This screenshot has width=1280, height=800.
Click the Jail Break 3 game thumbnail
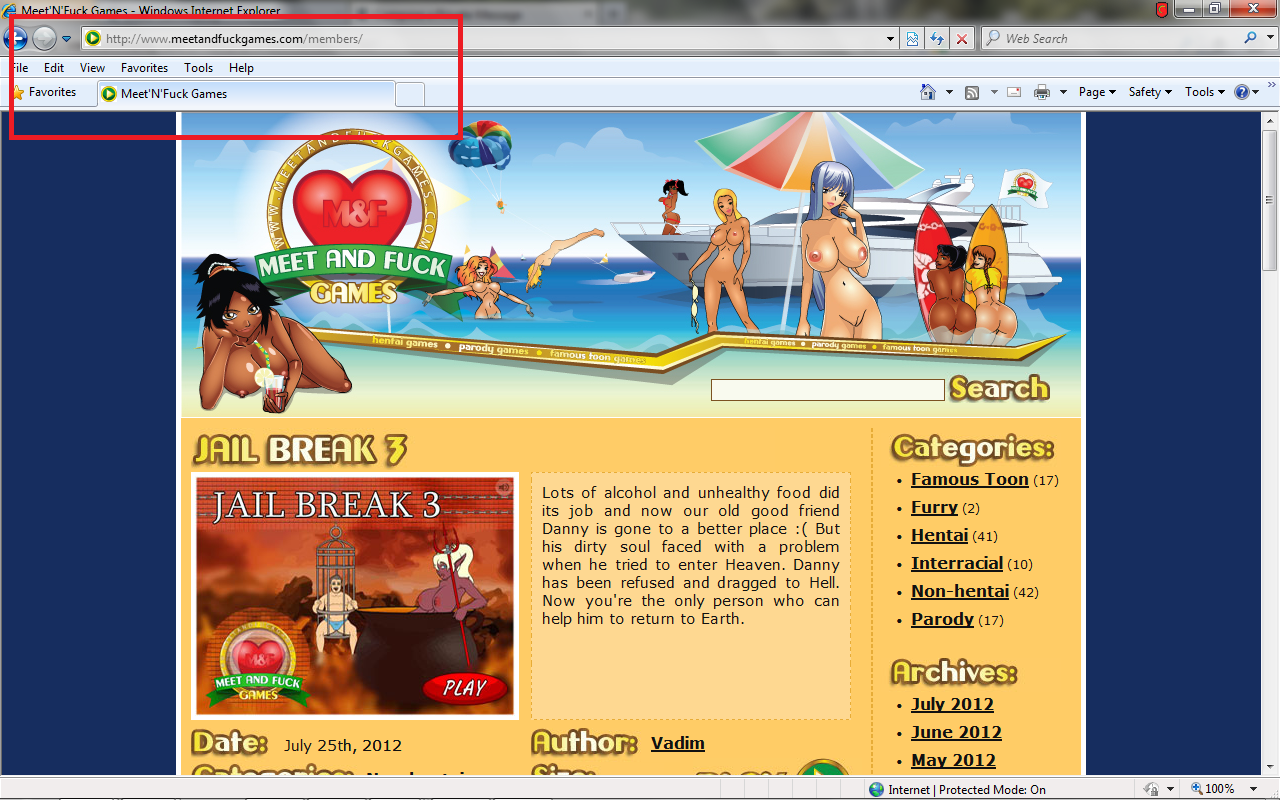355,595
